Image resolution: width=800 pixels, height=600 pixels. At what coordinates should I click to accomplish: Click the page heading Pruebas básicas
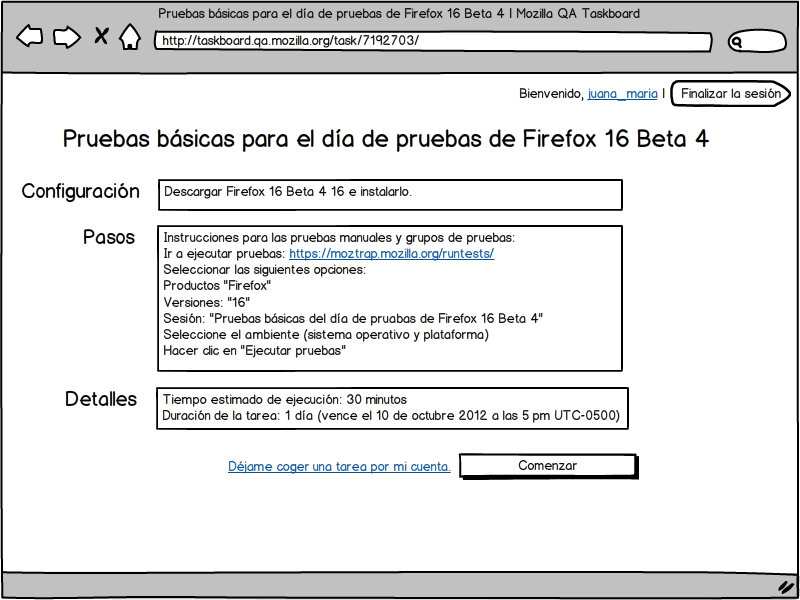pyautogui.click(x=386, y=139)
